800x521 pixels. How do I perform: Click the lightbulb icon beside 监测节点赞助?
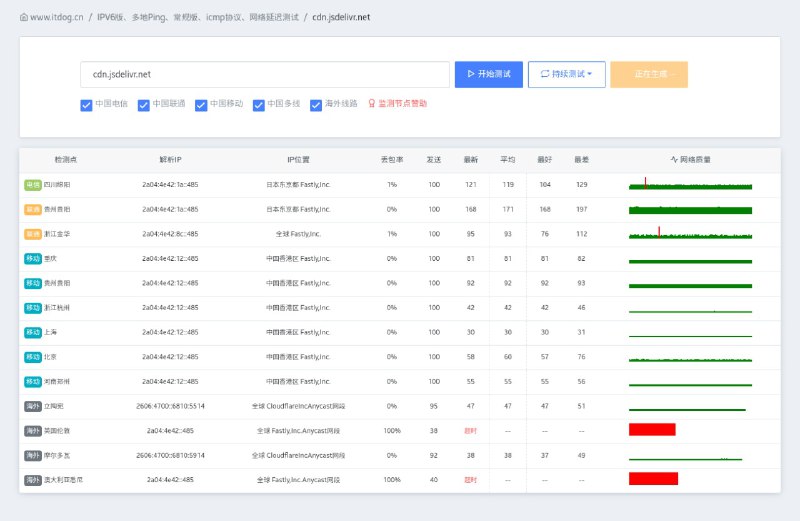coord(372,103)
